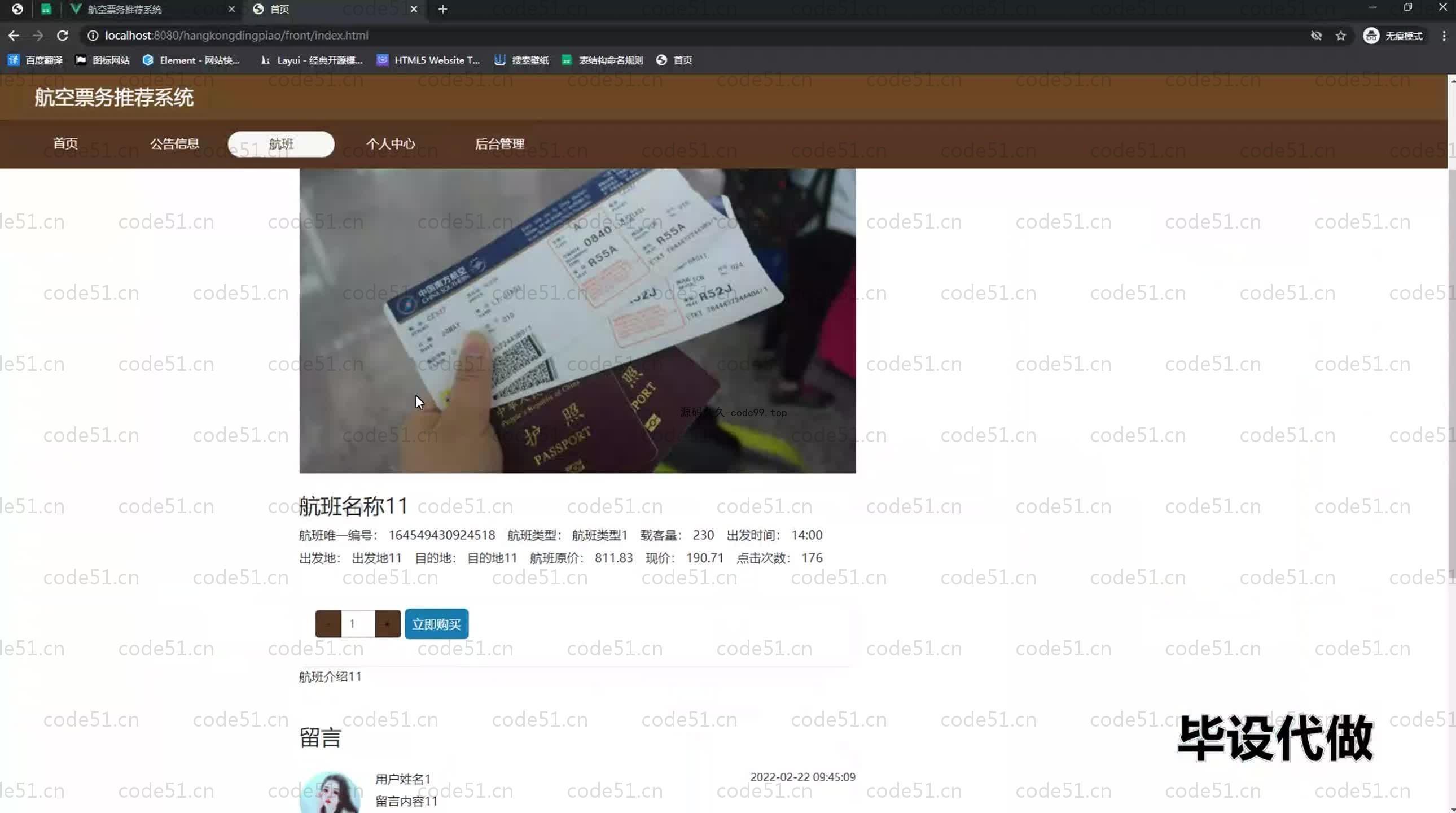This screenshot has width=1456, height=813.
Task: Open 首页 bookmark in bookmarks bar
Action: point(674,60)
